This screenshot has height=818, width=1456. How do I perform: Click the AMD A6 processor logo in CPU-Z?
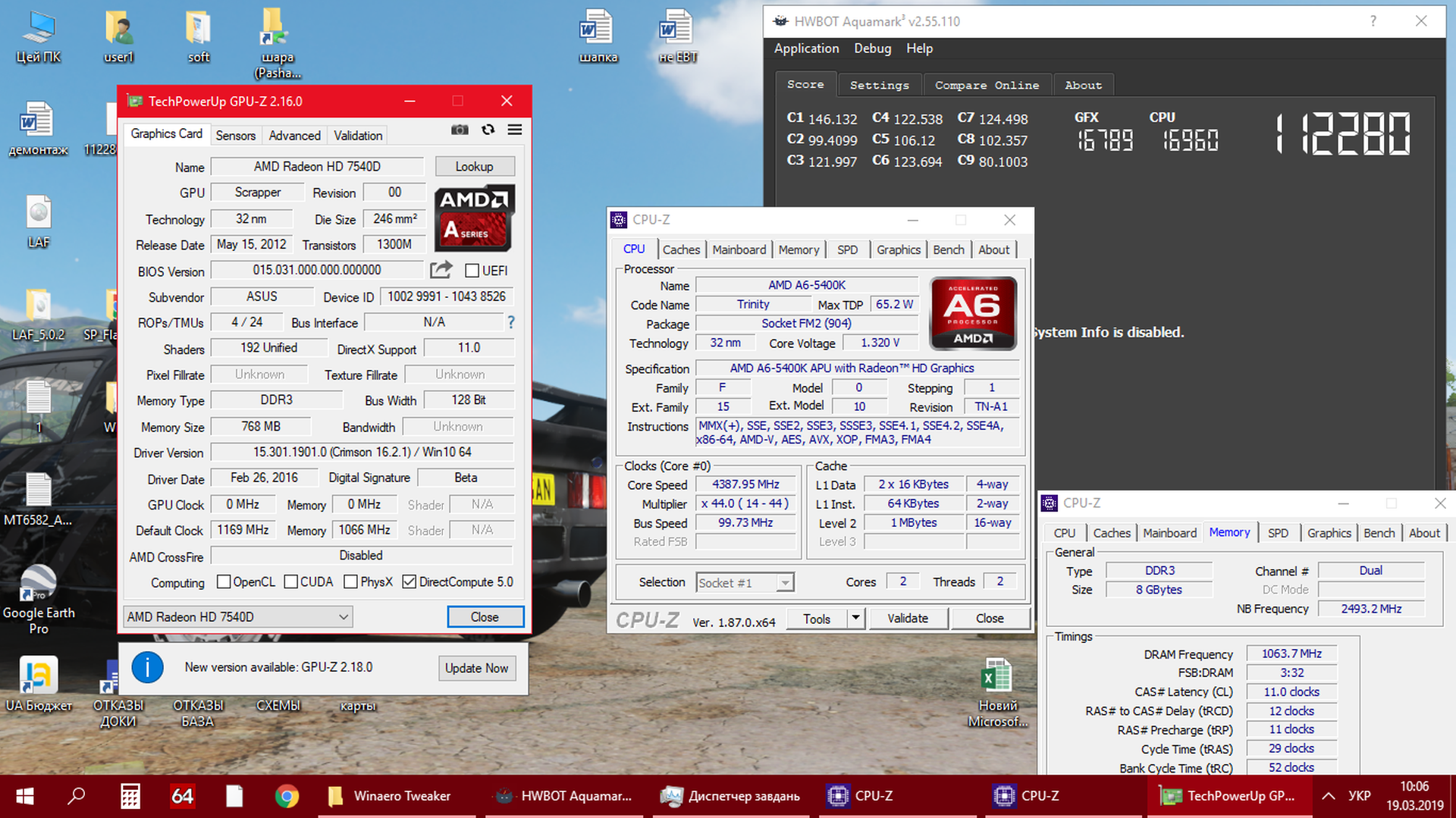click(973, 313)
